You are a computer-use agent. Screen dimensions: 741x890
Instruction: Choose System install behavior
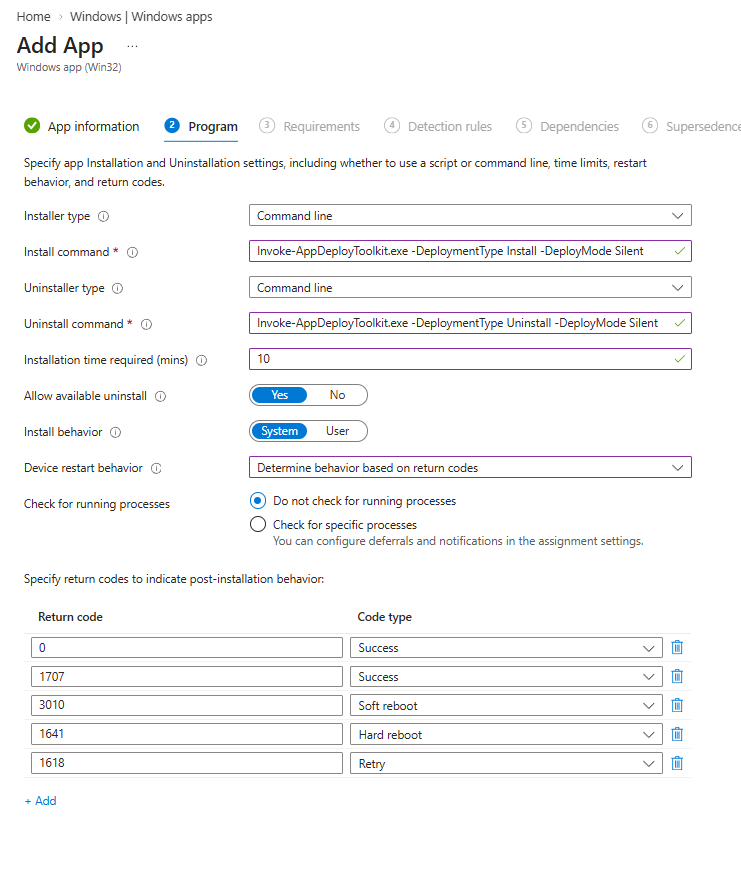click(279, 431)
